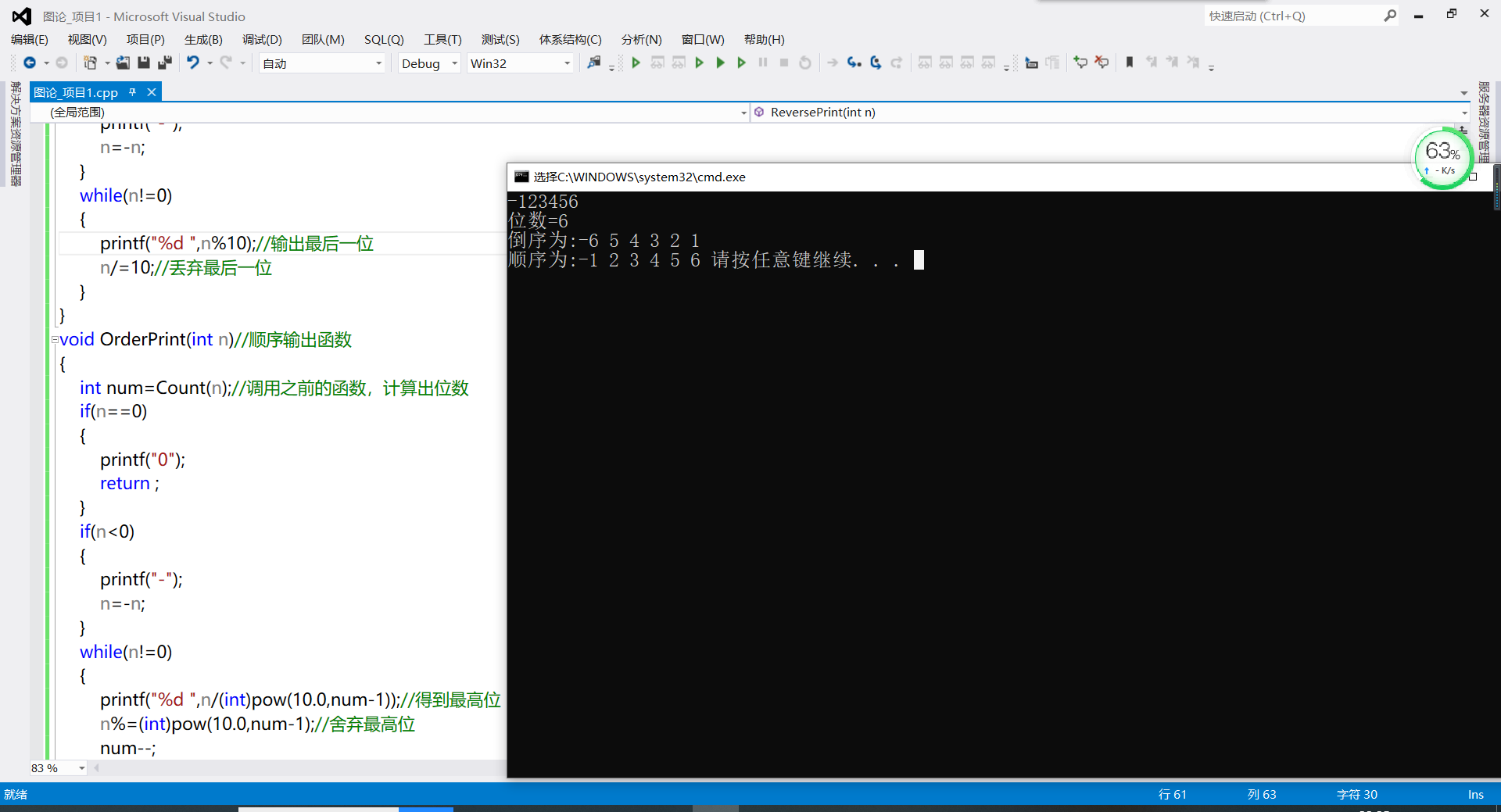Click the New Project toolbar icon
Screen dimensions: 1501x812
[90, 63]
